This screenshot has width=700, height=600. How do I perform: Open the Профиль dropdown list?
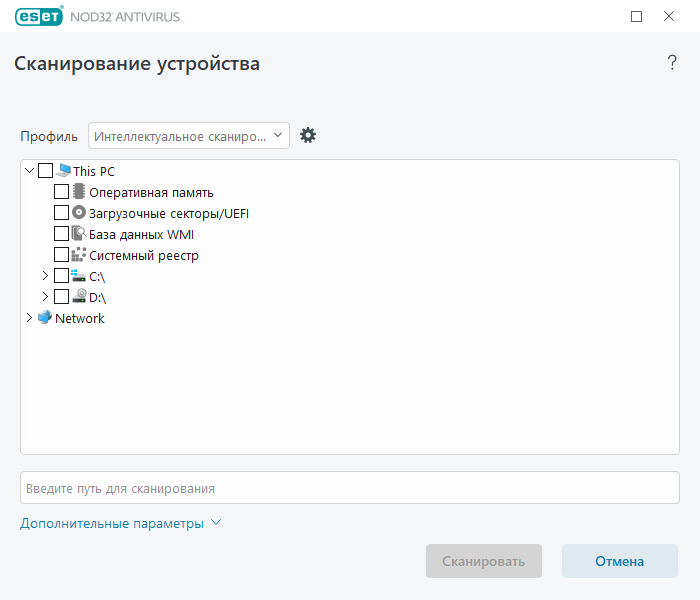coord(189,136)
